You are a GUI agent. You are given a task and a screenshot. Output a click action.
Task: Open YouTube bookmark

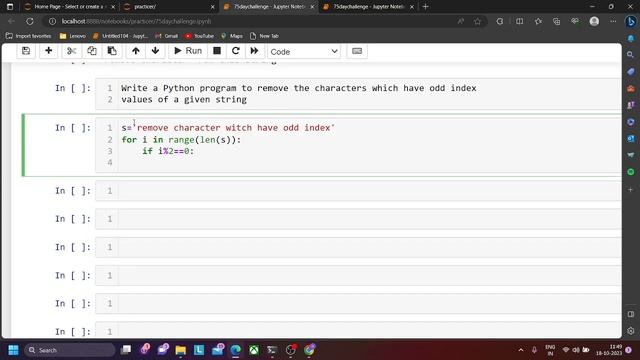200,36
